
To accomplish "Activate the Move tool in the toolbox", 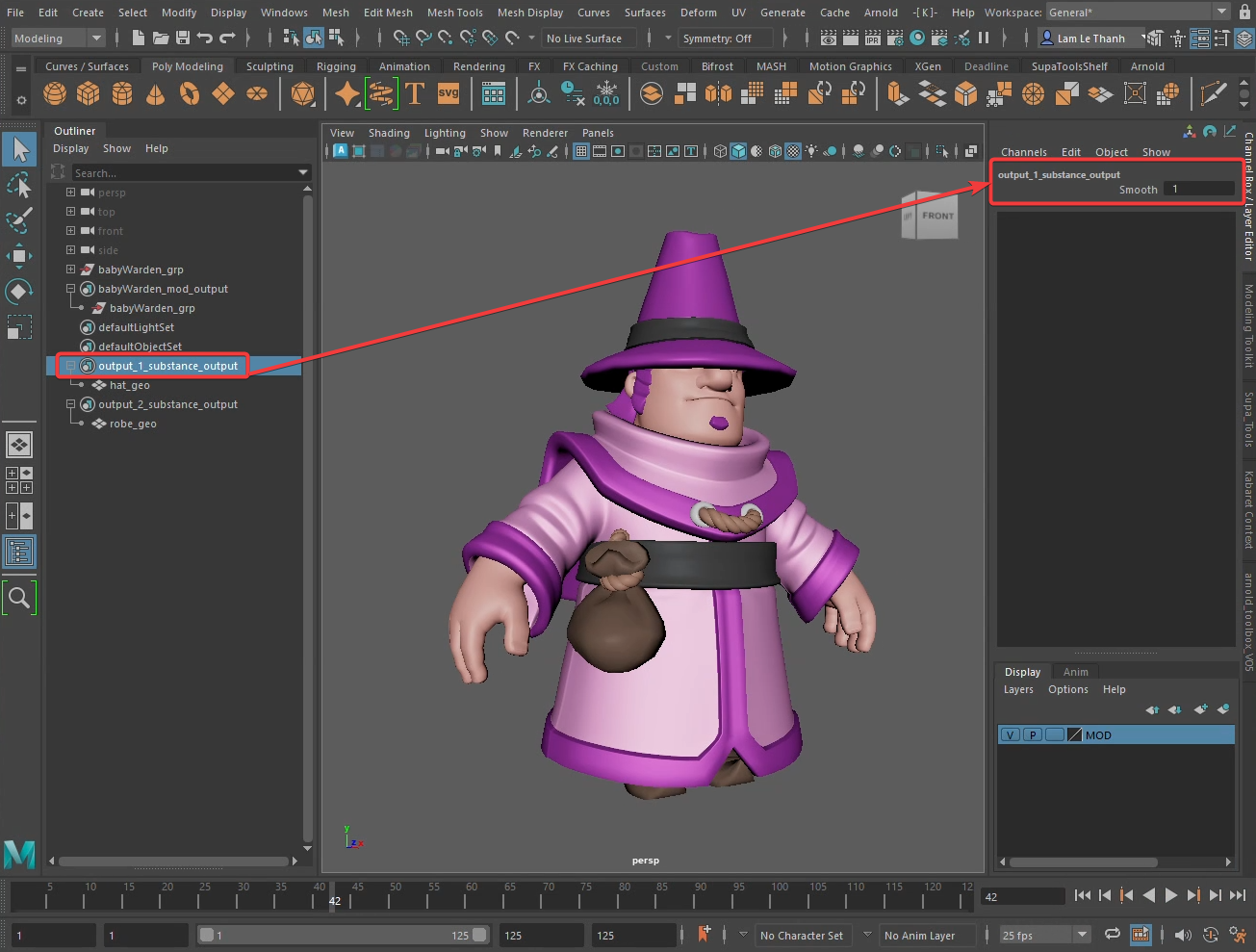I will click(19, 256).
